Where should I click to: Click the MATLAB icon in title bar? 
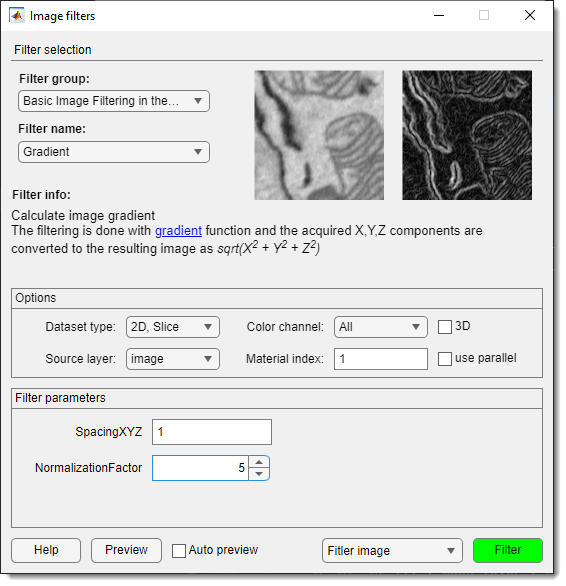pos(17,16)
